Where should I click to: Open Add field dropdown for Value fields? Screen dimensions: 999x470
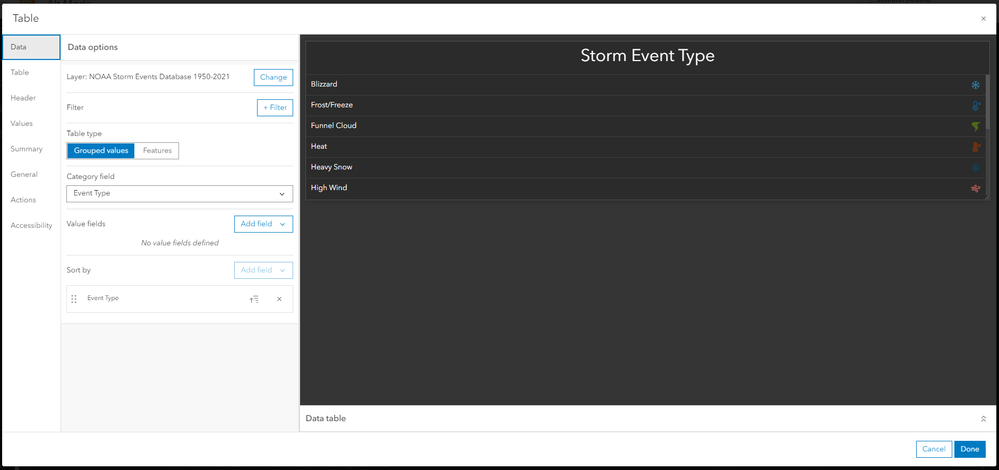[x=263, y=224]
